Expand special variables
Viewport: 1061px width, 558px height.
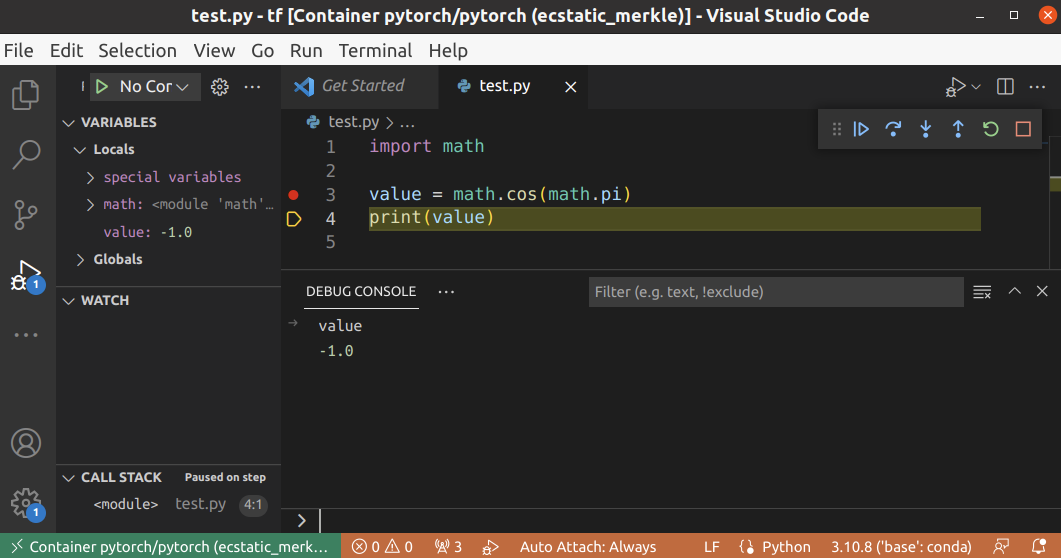click(90, 177)
